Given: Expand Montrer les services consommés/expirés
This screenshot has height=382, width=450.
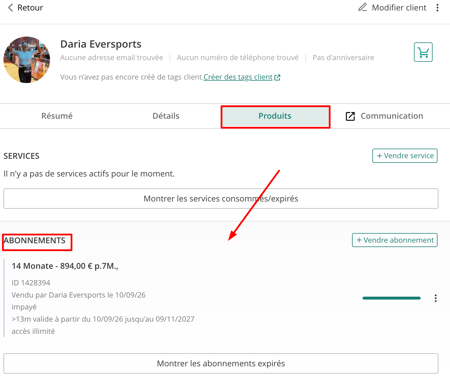Looking at the screenshot, I should coord(221,199).
